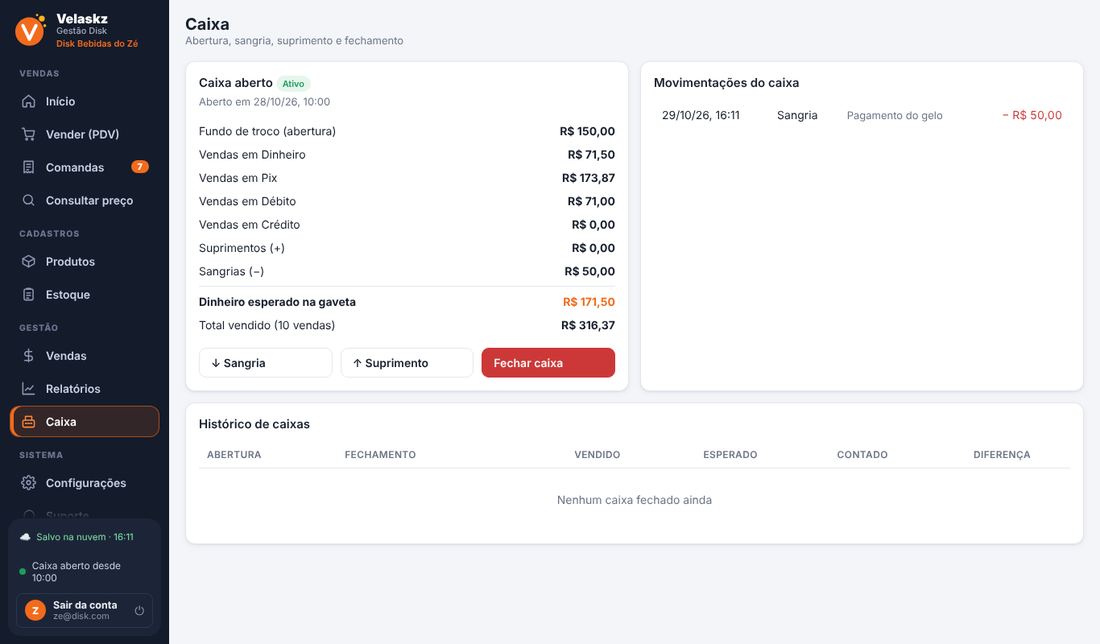This screenshot has height=644, width=1100.
Task: Click the R$ 316,37 total sold value
Action: pos(588,325)
